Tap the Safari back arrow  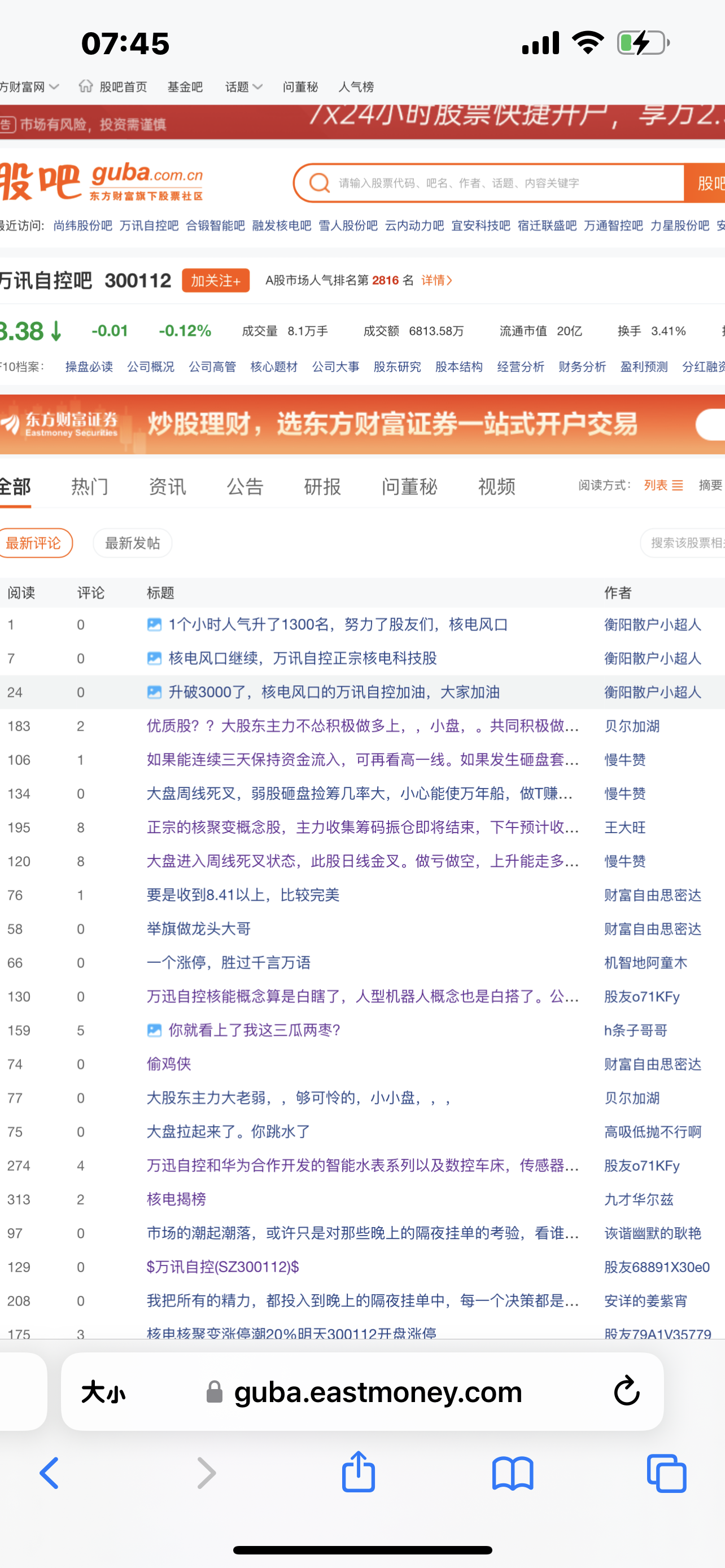tap(49, 1473)
